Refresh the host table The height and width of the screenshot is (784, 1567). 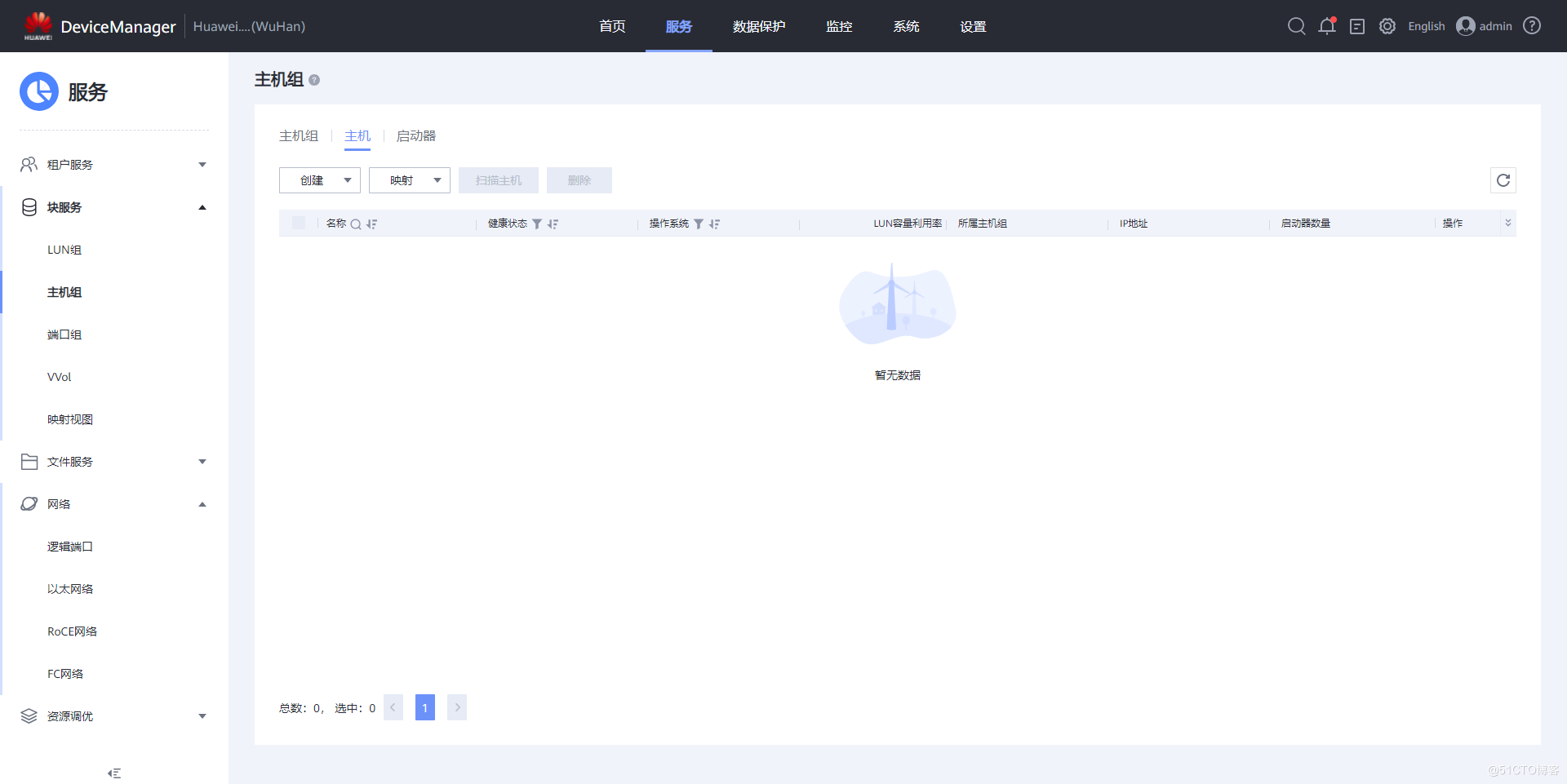1503,180
